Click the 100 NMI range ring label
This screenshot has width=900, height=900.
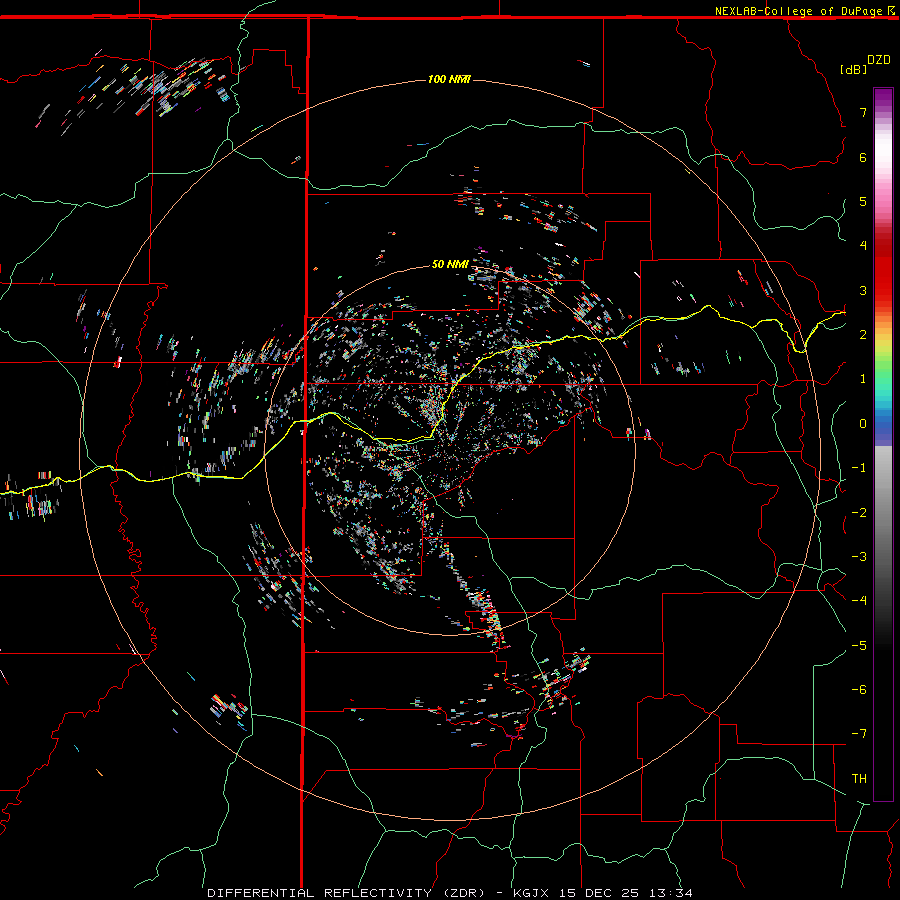pyautogui.click(x=449, y=79)
